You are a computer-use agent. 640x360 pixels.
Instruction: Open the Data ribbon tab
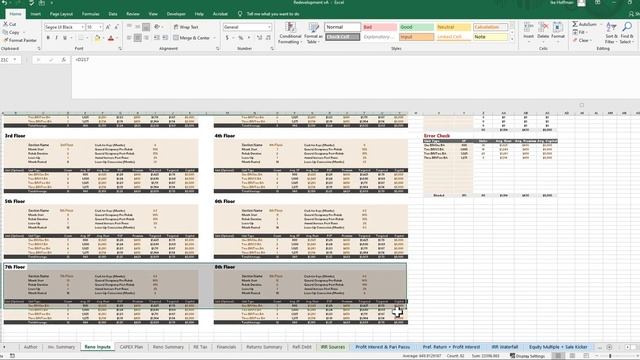(x=113, y=14)
